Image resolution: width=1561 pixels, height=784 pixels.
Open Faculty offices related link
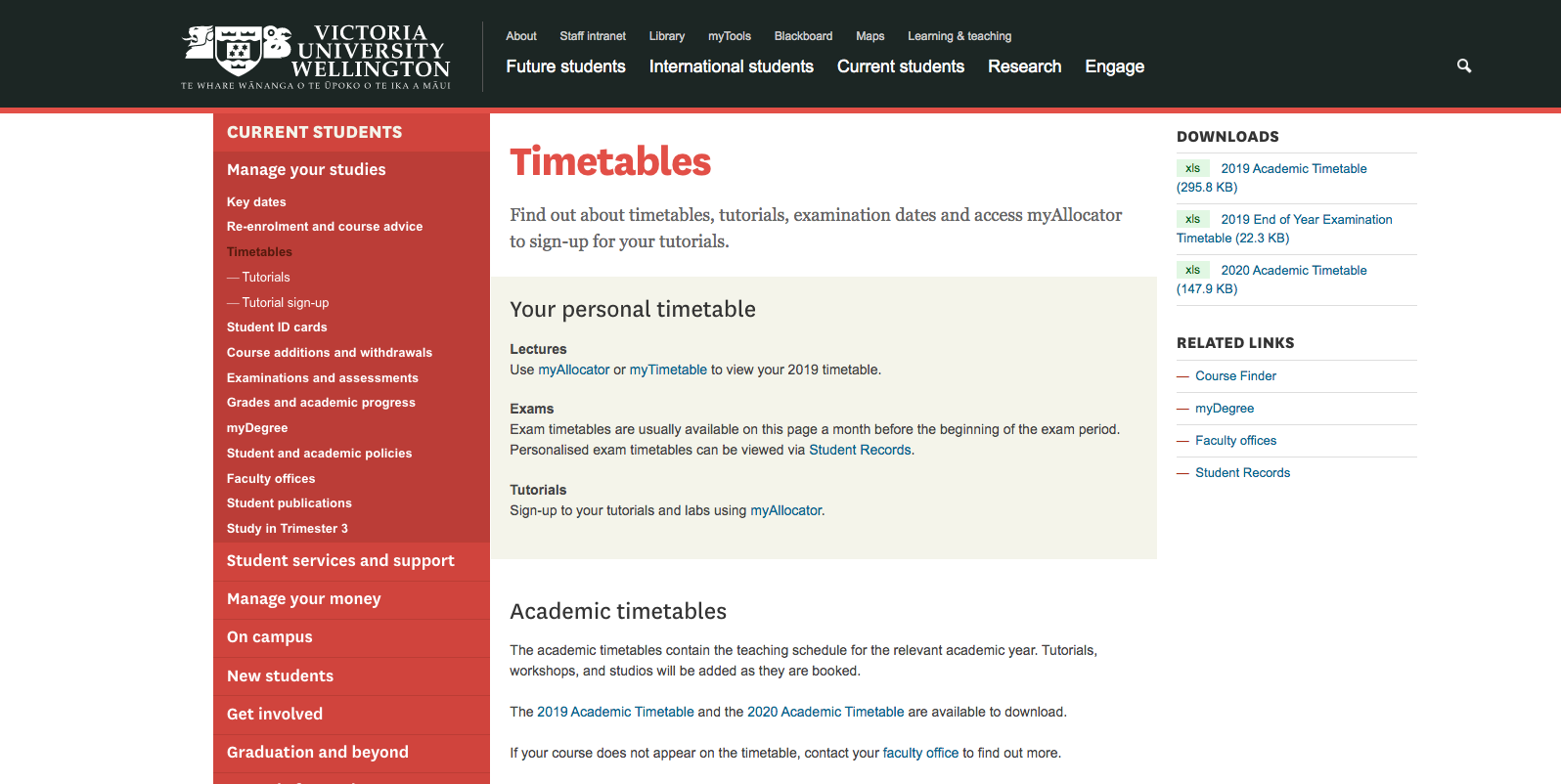point(1235,440)
